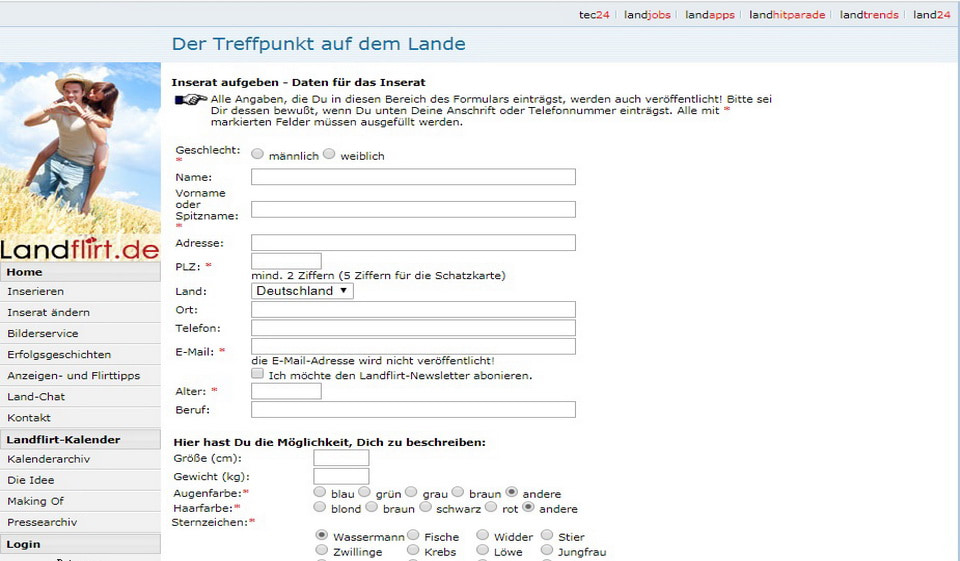Click into the Größe (cm) field
Screen dimensions: 960x561
click(341, 458)
